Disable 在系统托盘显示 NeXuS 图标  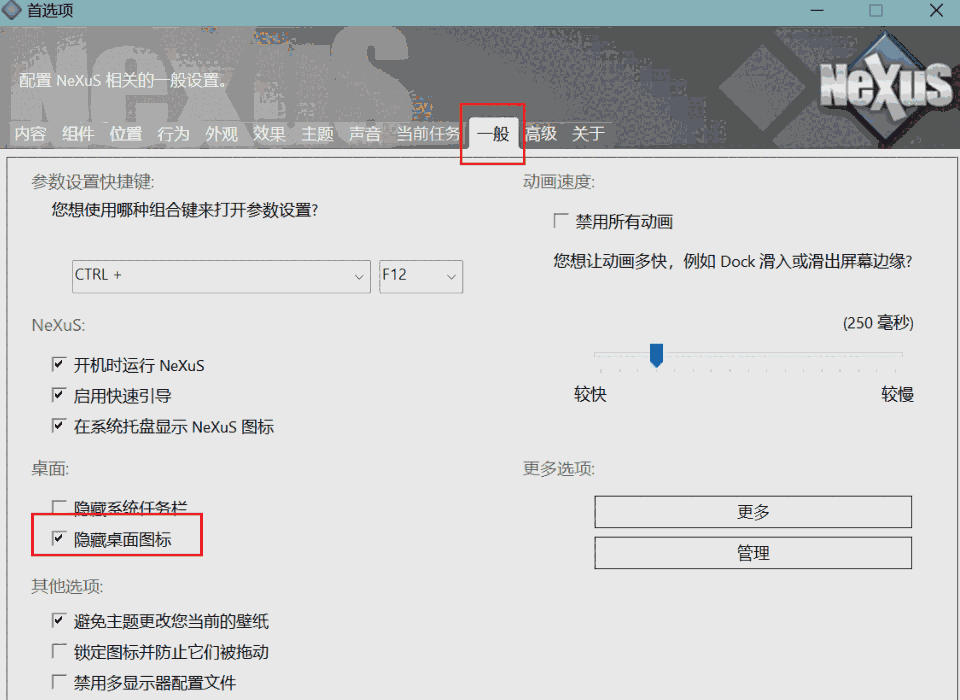coord(59,424)
